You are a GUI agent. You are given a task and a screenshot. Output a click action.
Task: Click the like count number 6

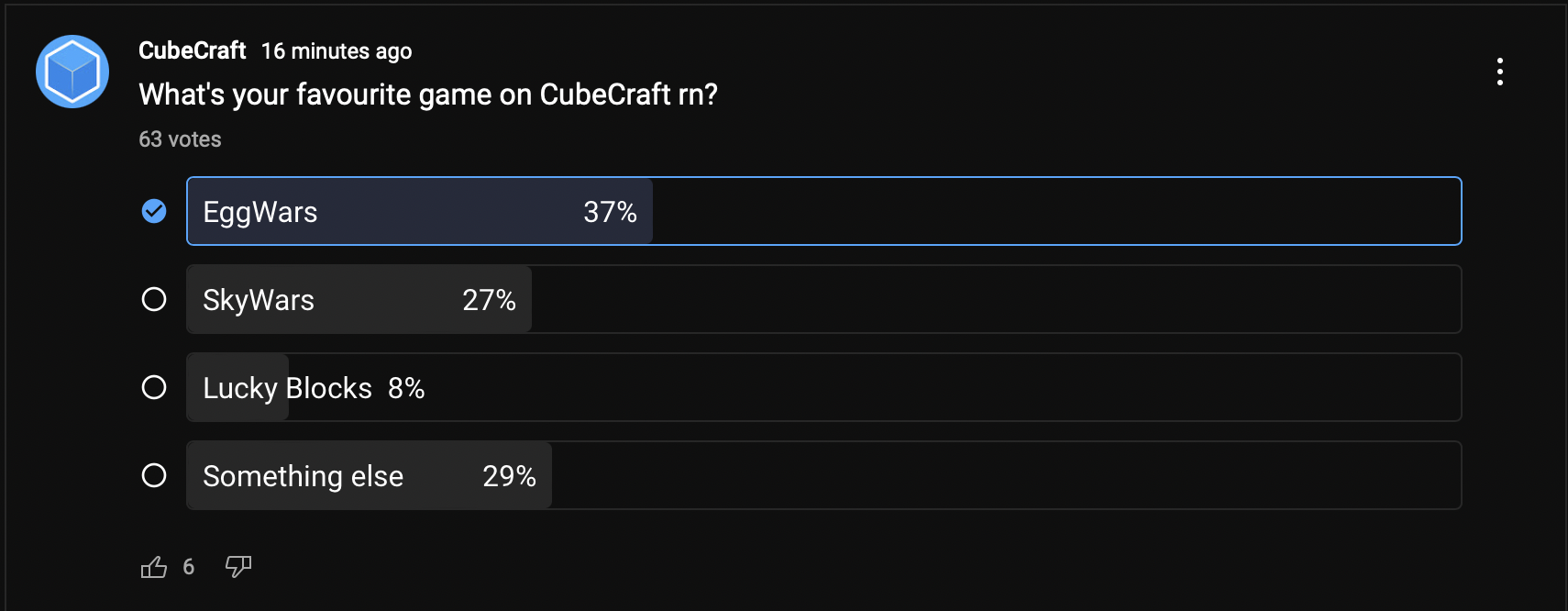[x=189, y=567]
